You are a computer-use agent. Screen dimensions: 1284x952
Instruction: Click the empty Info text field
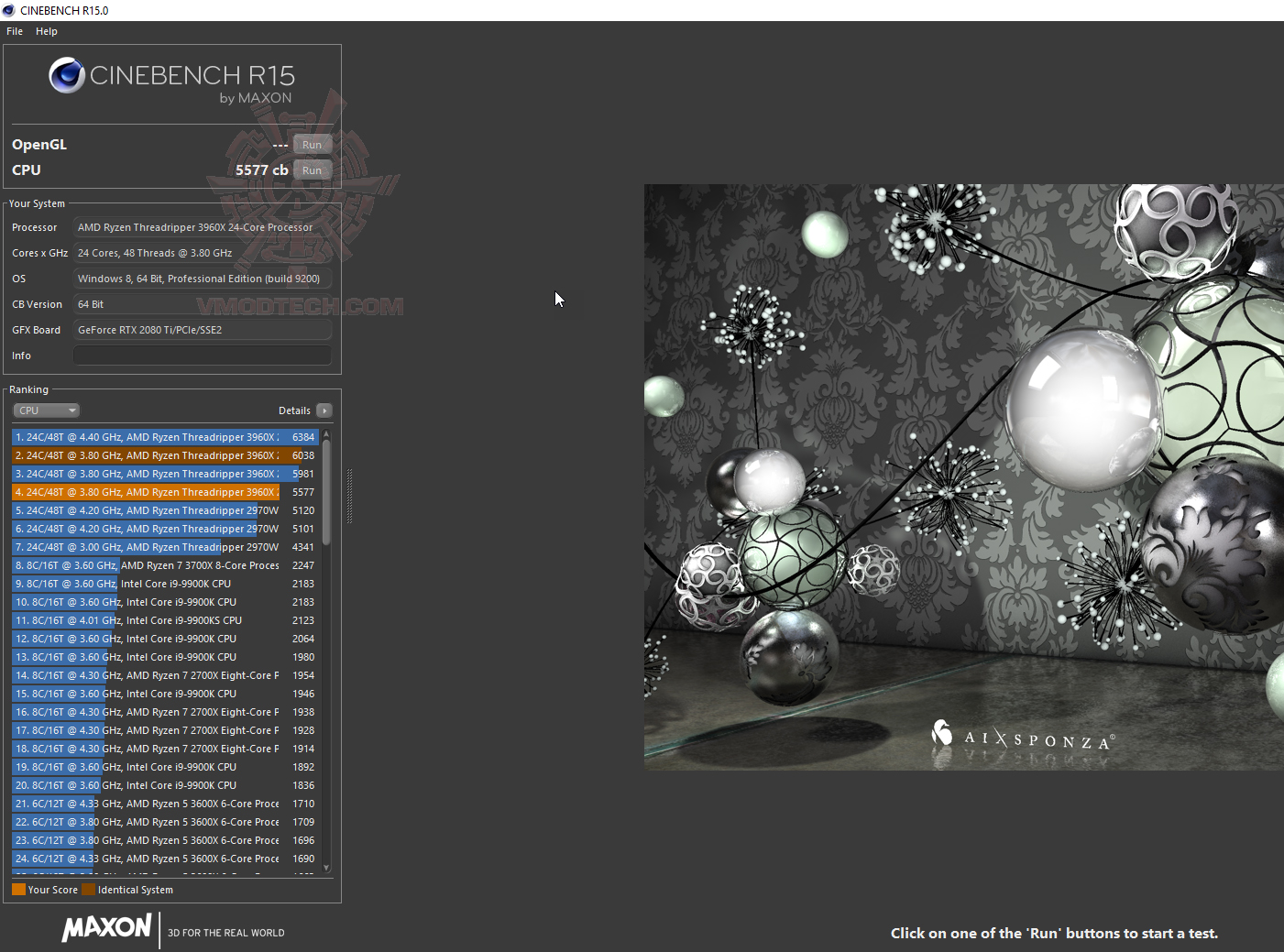(x=203, y=356)
